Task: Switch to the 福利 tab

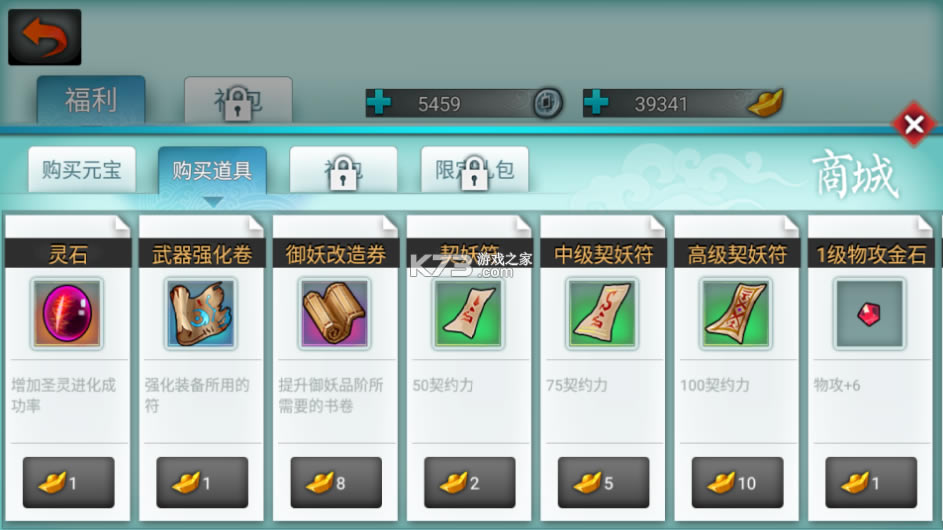Action: 91,100
